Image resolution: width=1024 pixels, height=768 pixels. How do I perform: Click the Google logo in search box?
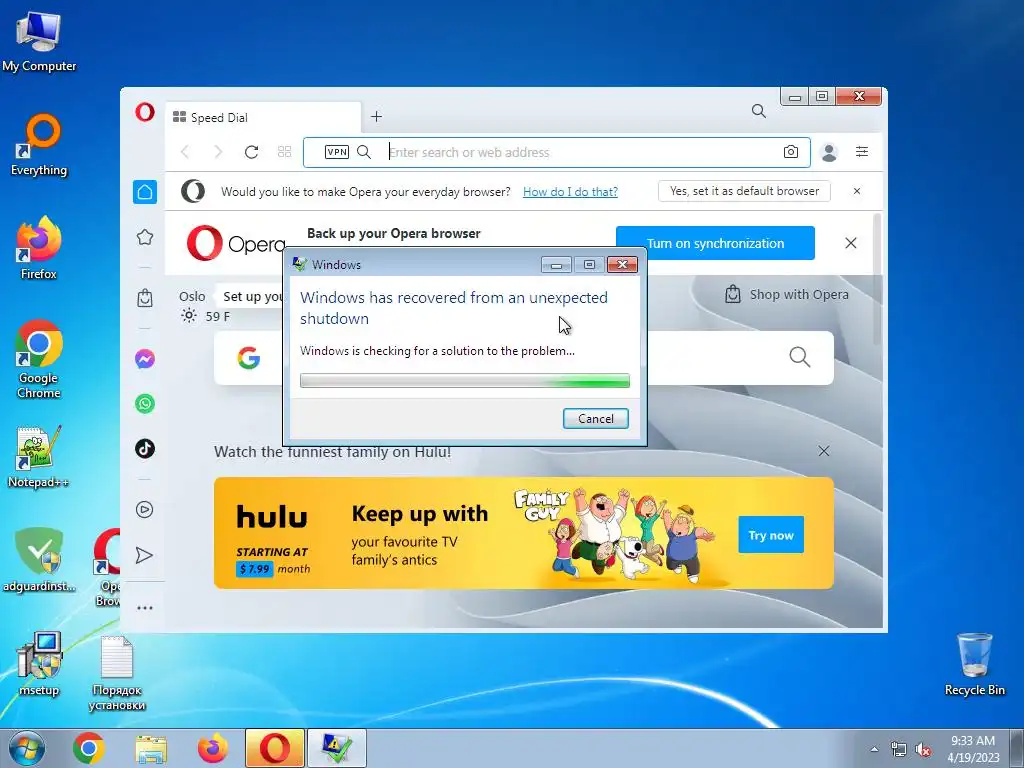tap(249, 358)
